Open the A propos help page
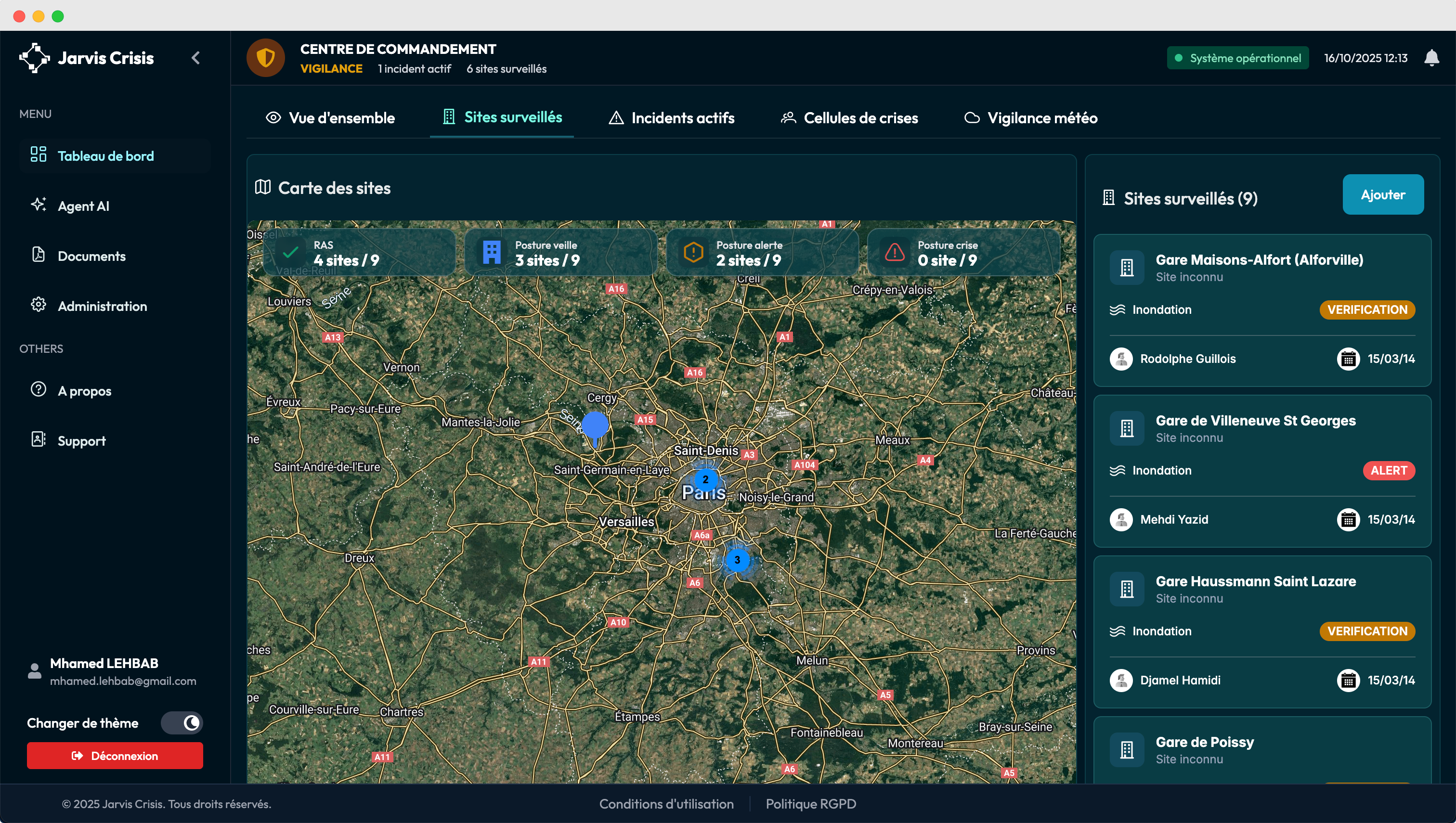The height and width of the screenshot is (823, 1456). pos(84,391)
